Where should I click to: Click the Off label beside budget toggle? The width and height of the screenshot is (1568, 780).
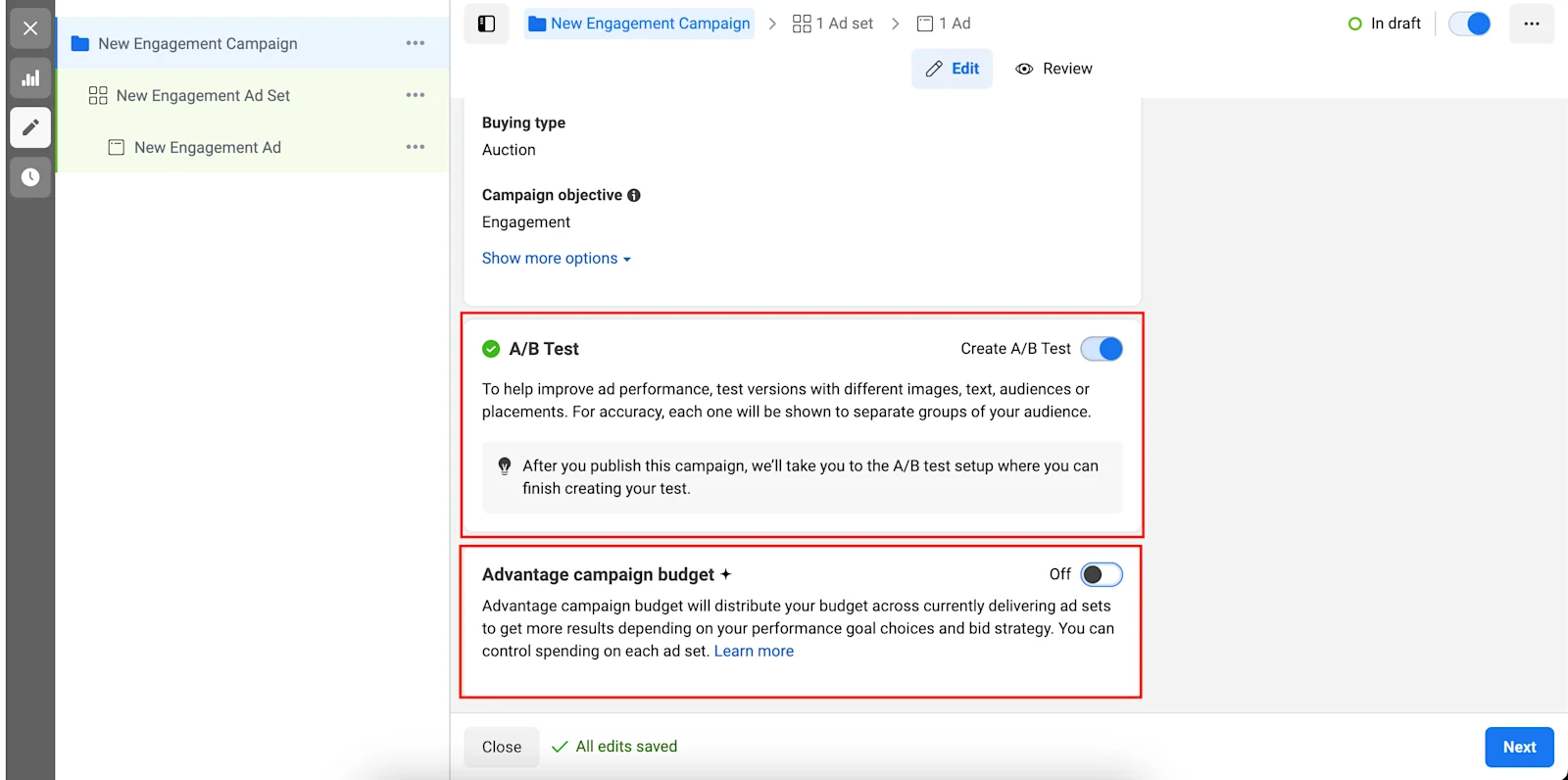pos(1060,574)
